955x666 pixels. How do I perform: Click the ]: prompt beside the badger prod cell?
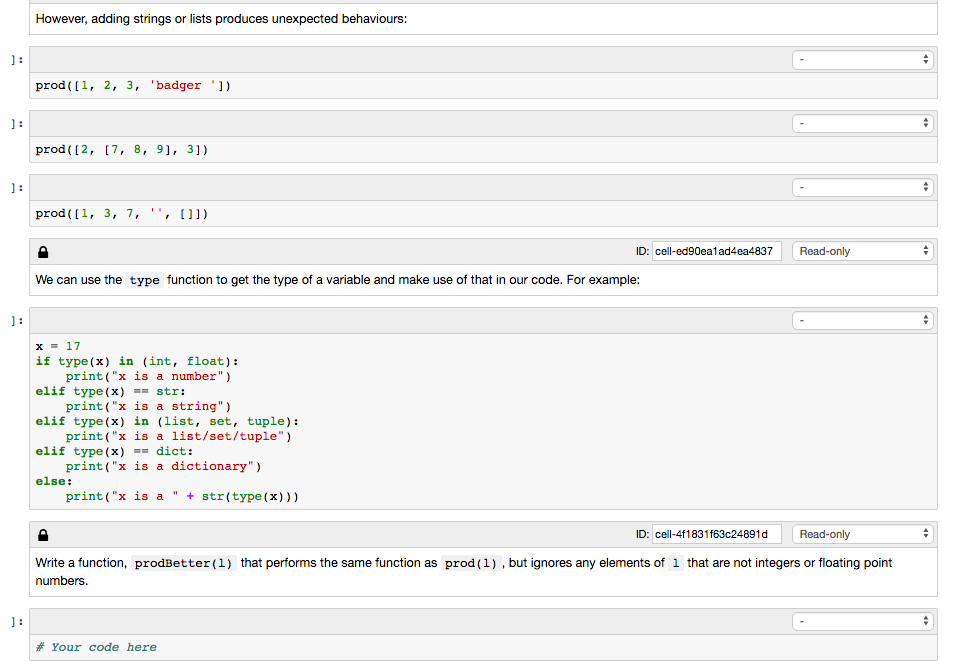15,58
